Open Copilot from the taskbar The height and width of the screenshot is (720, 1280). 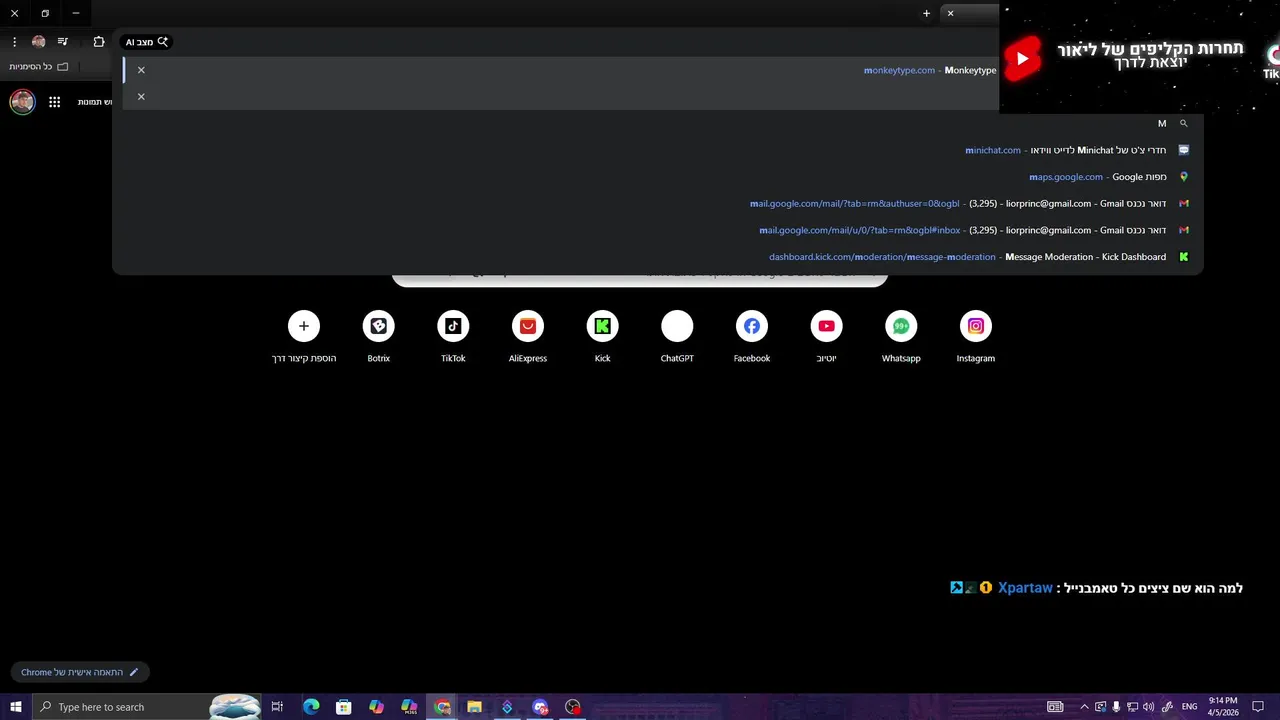point(376,707)
